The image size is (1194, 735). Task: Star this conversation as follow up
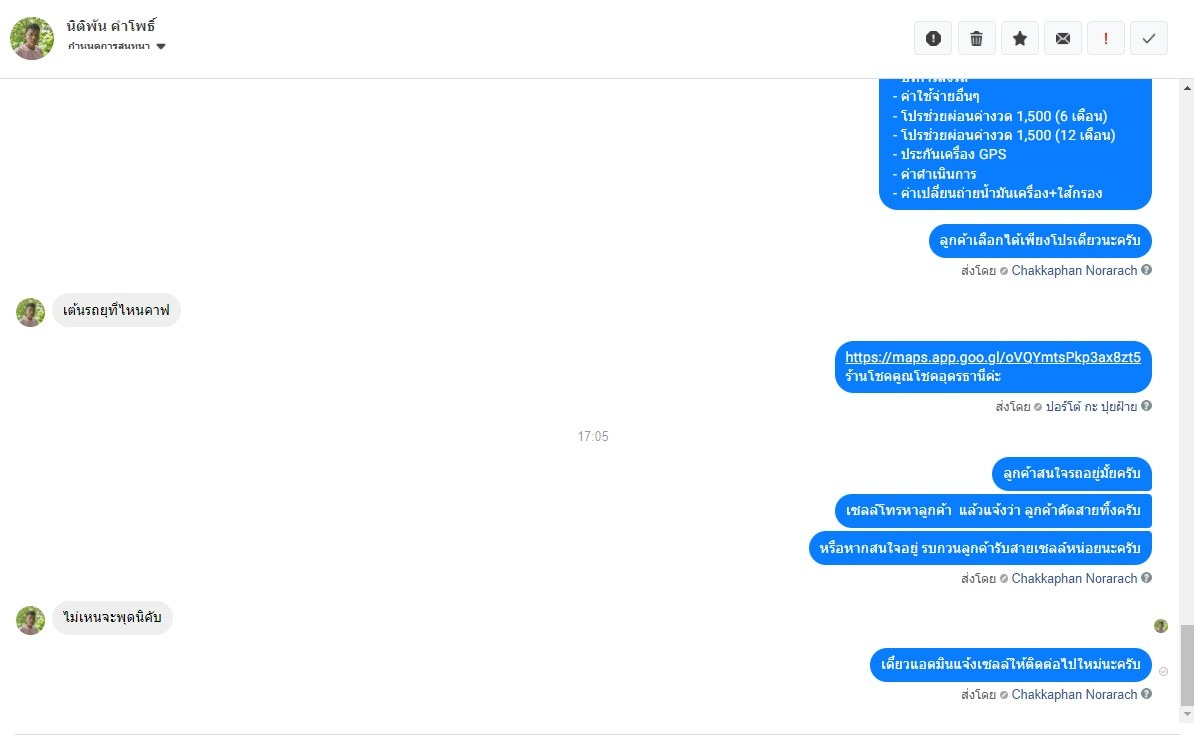point(1020,38)
